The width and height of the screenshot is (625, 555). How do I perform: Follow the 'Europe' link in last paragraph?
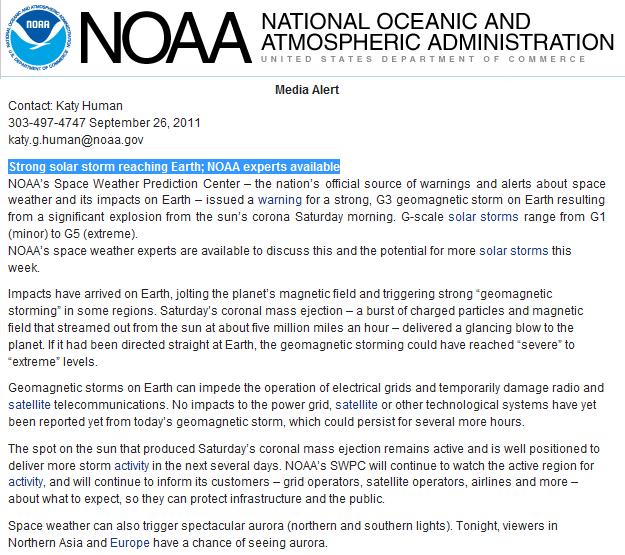[130, 543]
